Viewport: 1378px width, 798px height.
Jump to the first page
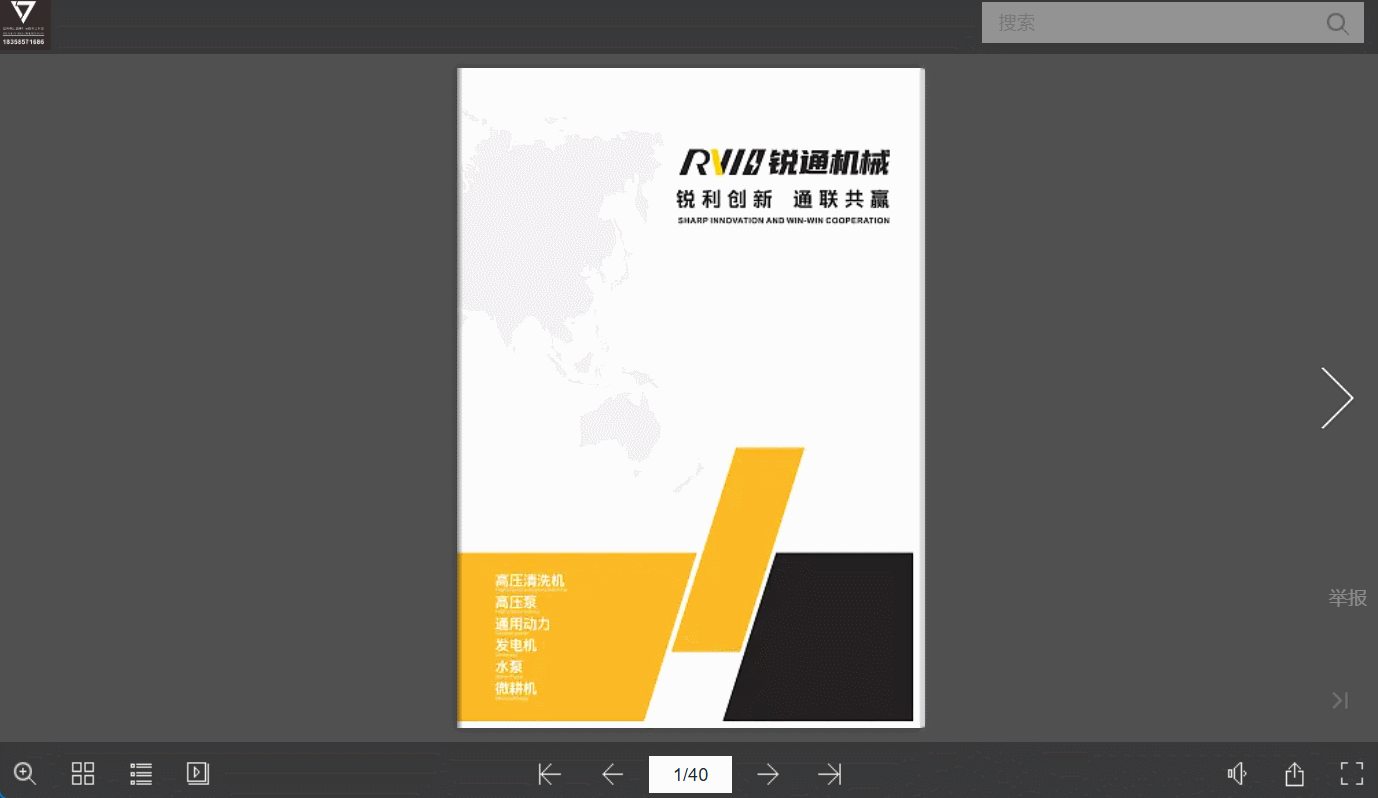coord(549,774)
